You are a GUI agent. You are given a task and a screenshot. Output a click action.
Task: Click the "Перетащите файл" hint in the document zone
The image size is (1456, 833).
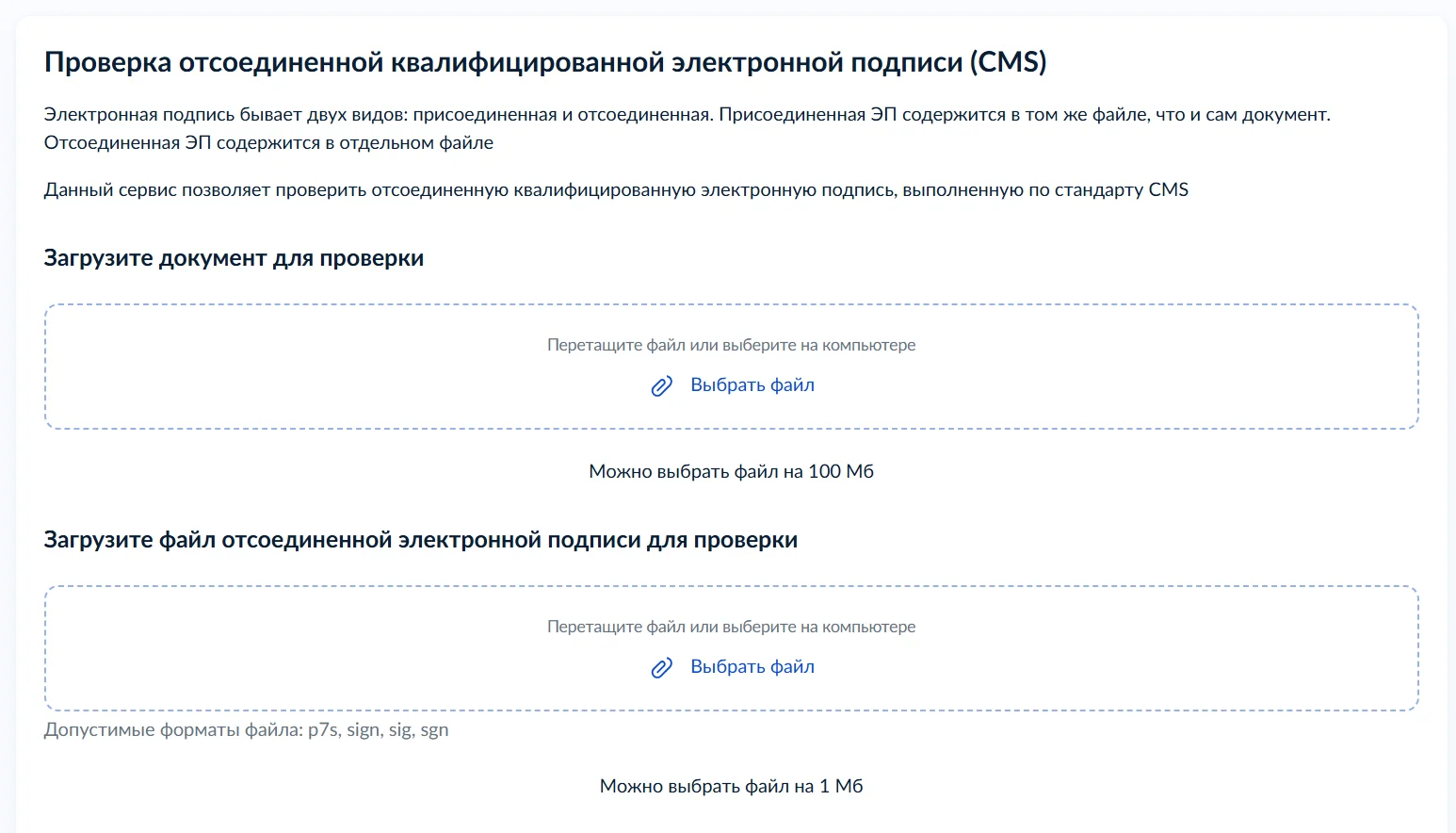[x=731, y=345]
